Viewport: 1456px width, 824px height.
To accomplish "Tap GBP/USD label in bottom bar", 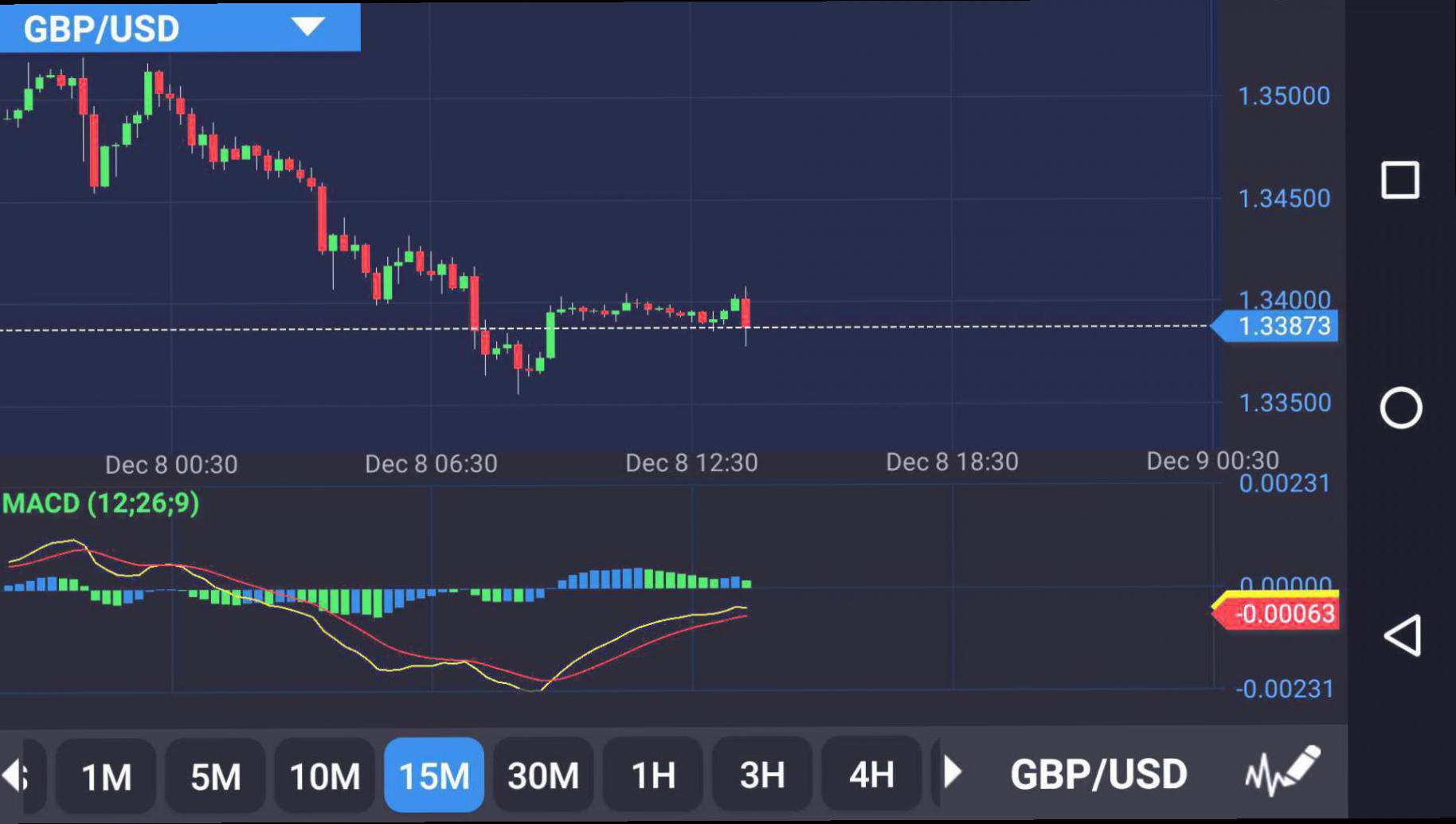I will point(1098,774).
